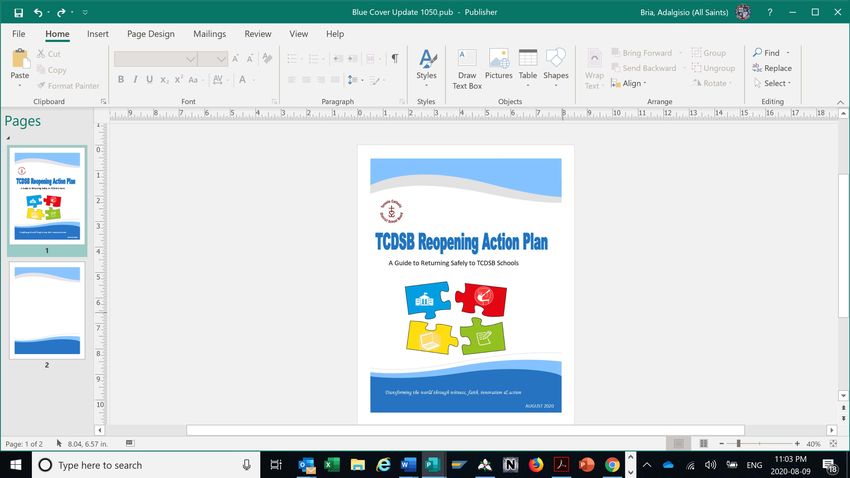Toggle Italic formatting

(x=135, y=79)
